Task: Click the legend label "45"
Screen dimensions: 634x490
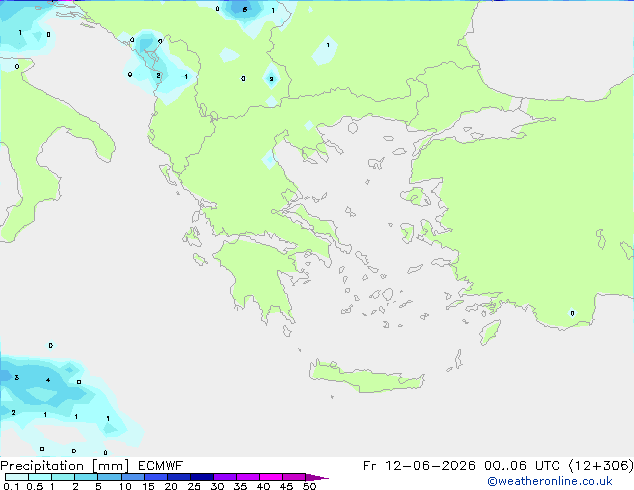Action: pyautogui.click(x=286, y=486)
